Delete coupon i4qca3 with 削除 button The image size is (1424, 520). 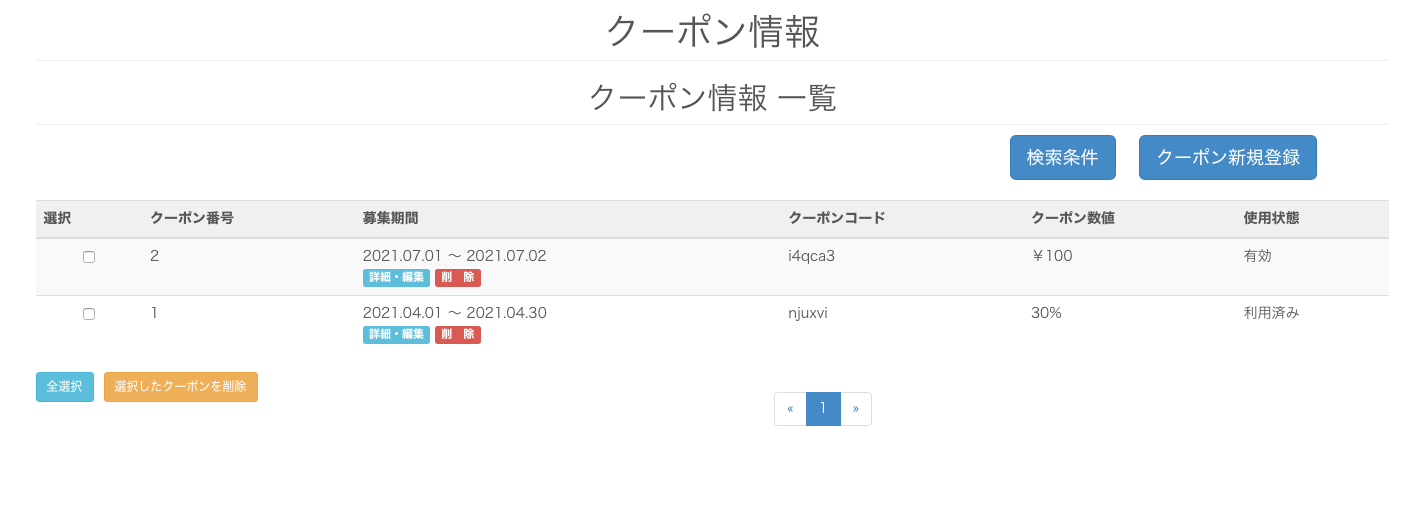coord(458,278)
